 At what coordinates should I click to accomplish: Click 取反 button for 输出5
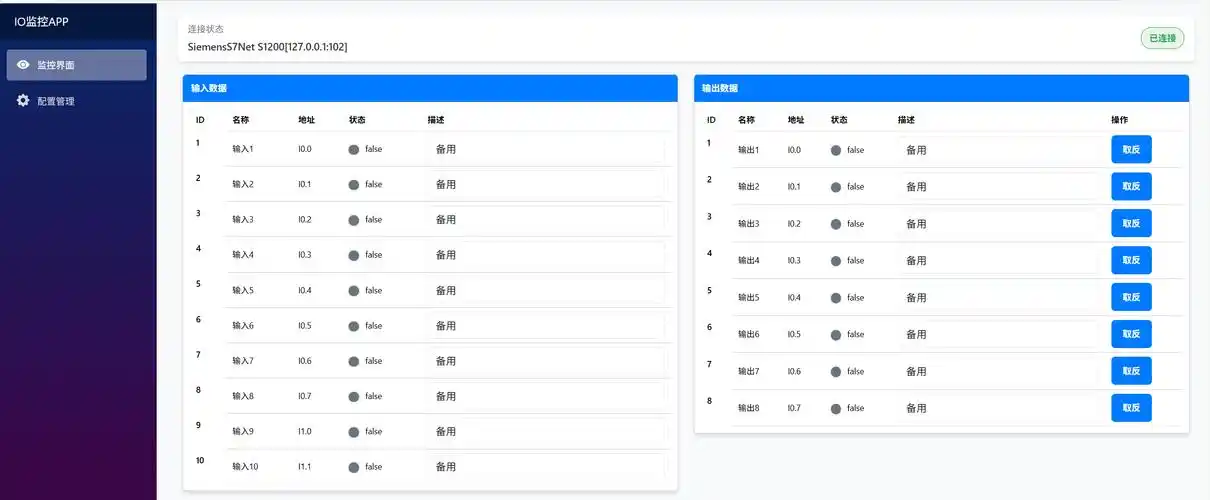(1131, 297)
